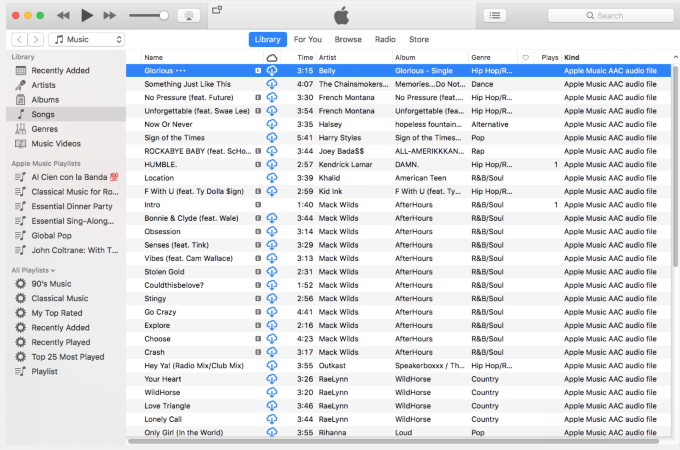
Task: Click the vertical scrollbar of song list
Action: (x=676, y=166)
